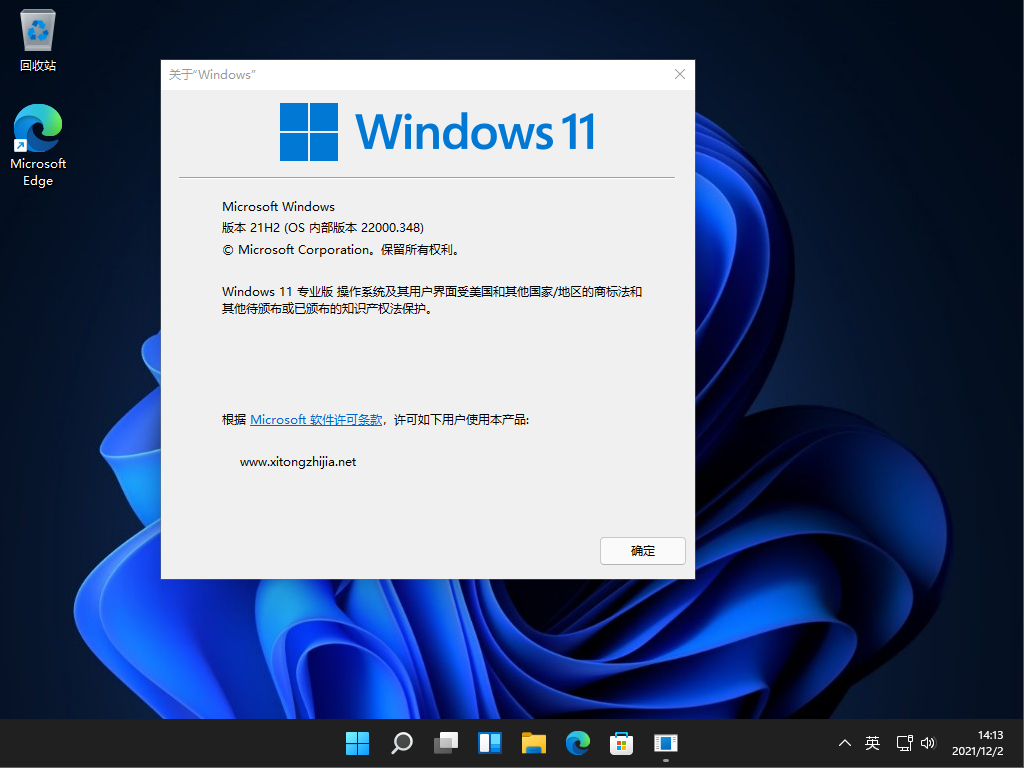The height and width of the screenshot is (768, 1024).
Task: Open the 回收站 Recycle Bin
Action: [37, 30]
